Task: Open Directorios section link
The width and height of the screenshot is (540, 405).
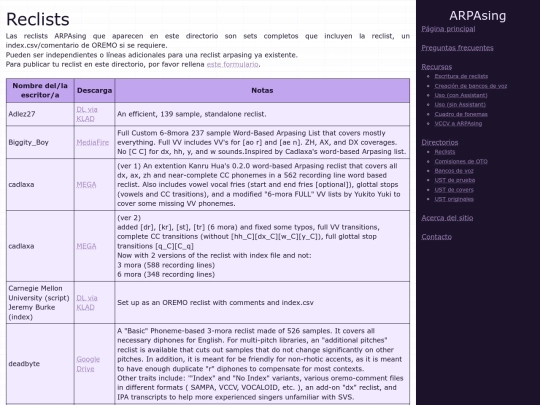Action: [x=440, y=142]
